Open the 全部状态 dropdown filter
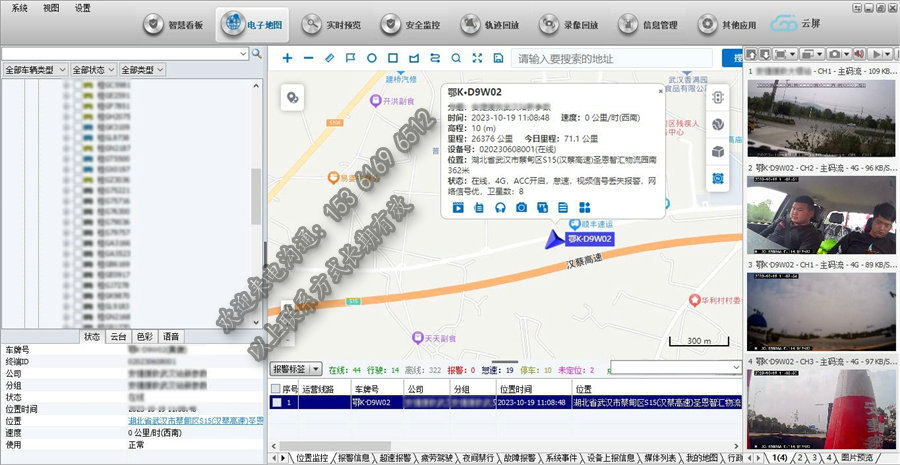900x465 pixels. coord(92,71)
